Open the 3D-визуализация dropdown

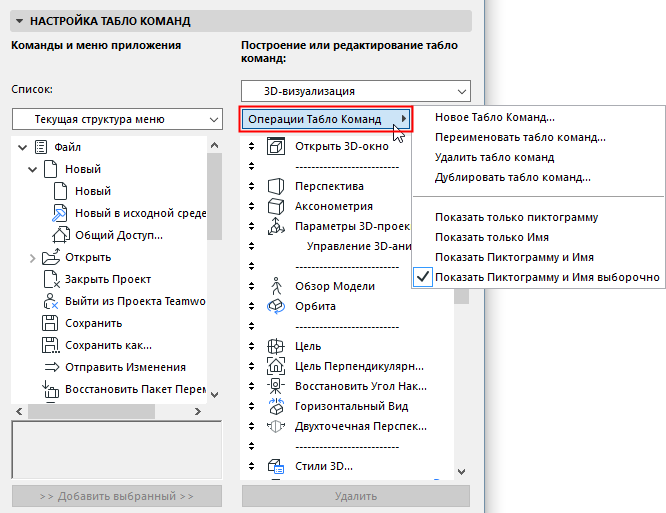click(x=355, y=91)
